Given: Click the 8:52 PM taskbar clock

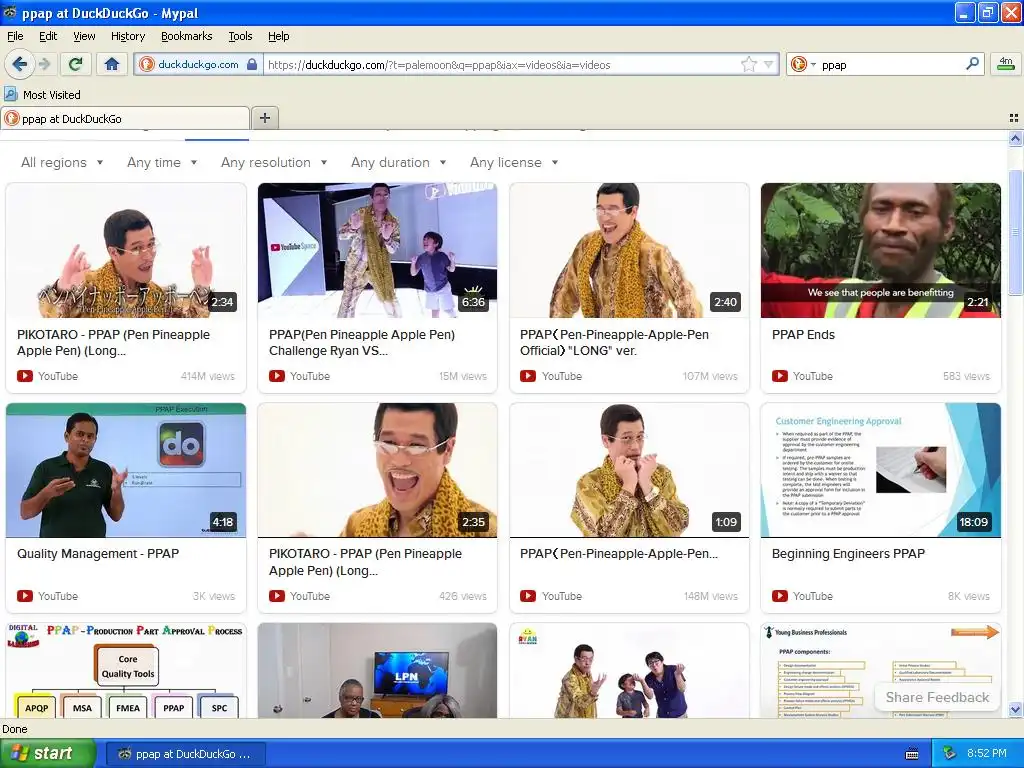Looking at the screenshot, I should (987, 754).
